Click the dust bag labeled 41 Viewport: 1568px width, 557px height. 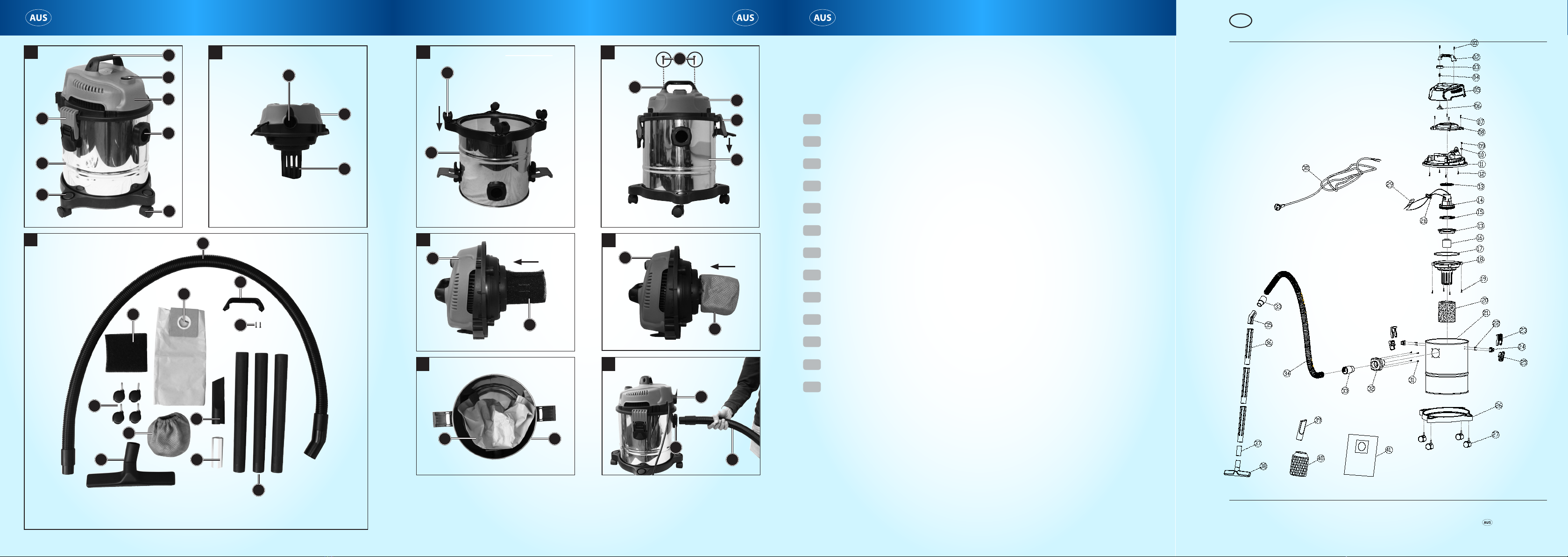click(x=1361, y=454)
